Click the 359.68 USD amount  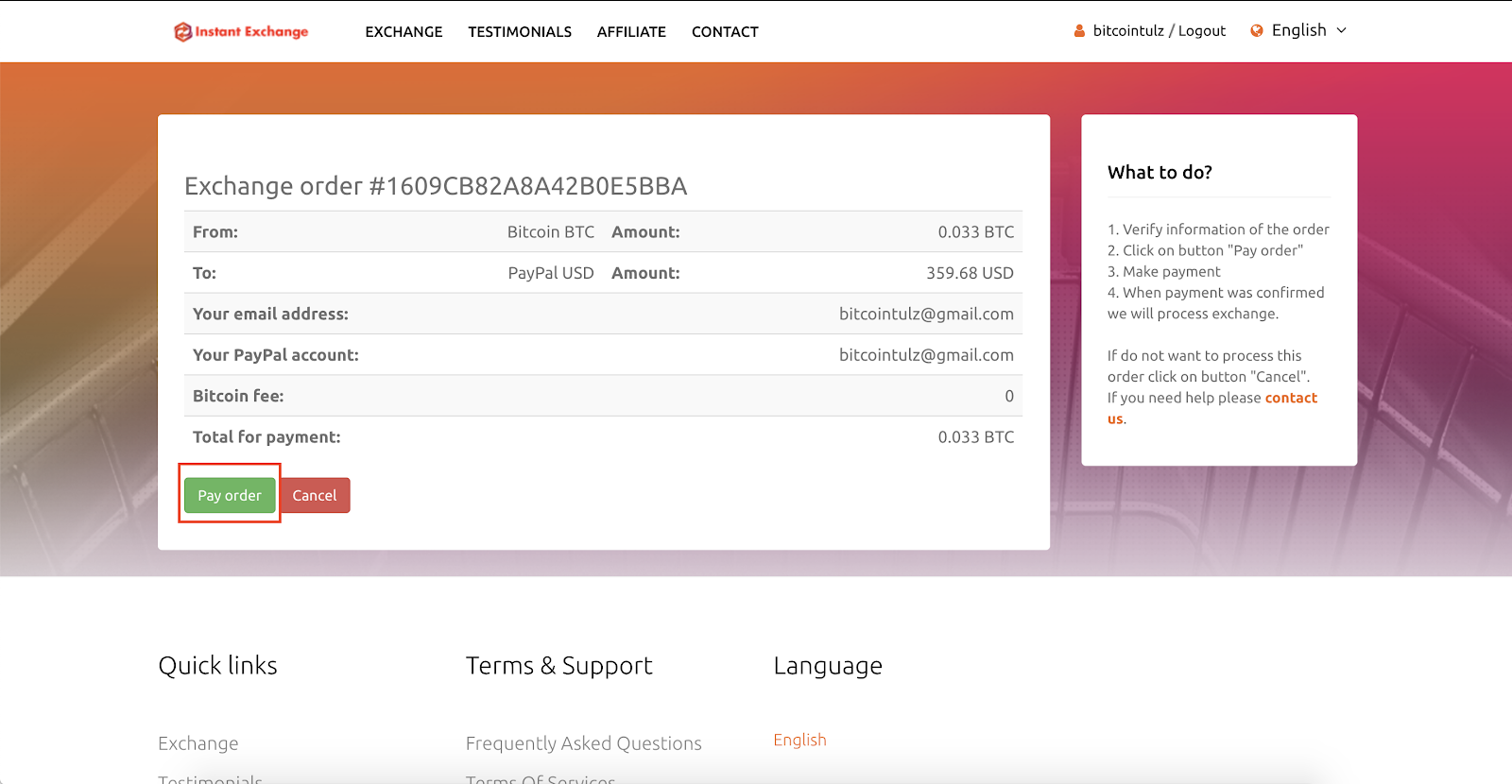[x=970, y=273]
